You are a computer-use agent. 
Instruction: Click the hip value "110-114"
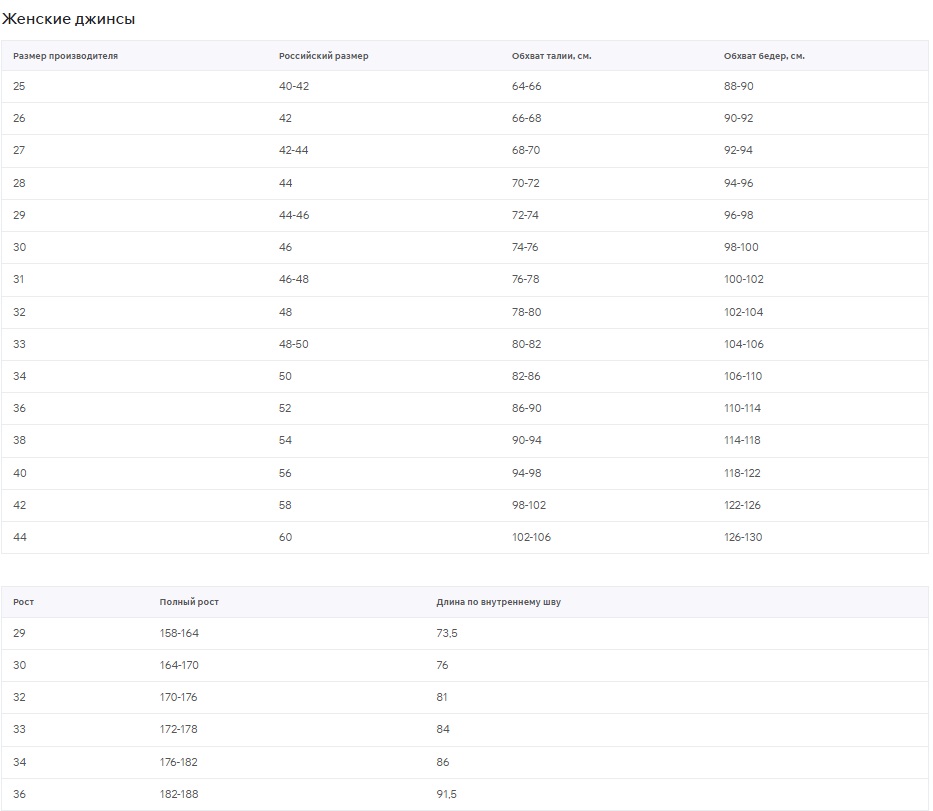coord(742,409)
